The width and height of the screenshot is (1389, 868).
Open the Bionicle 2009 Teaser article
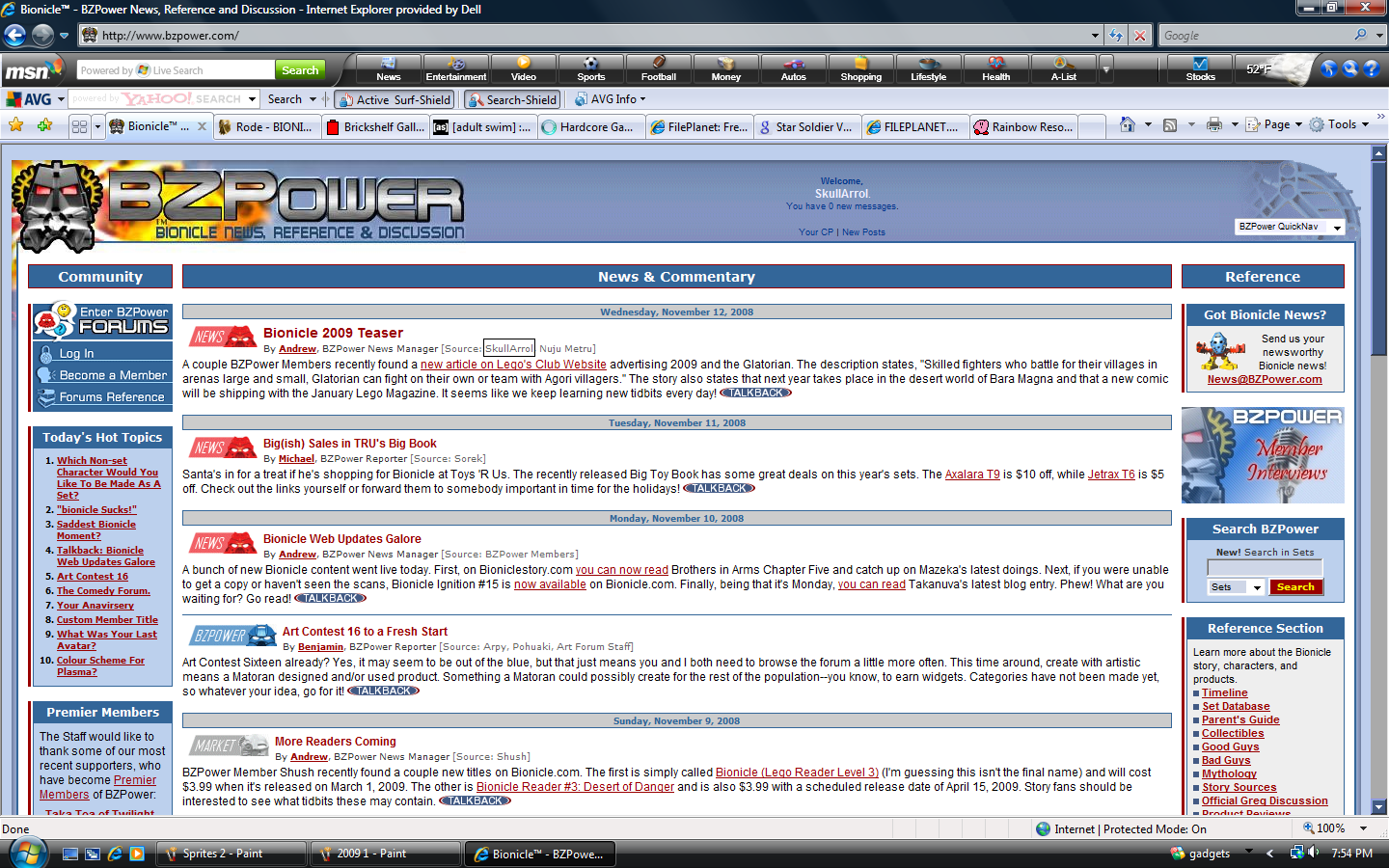coord(333,333)
